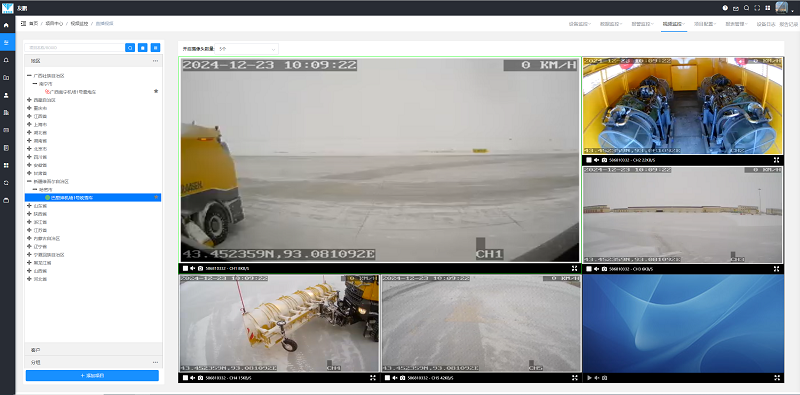Collapse the 广西壮族自治区 region node
This screenshot has width=800, height=395.
tap(29, 76)
